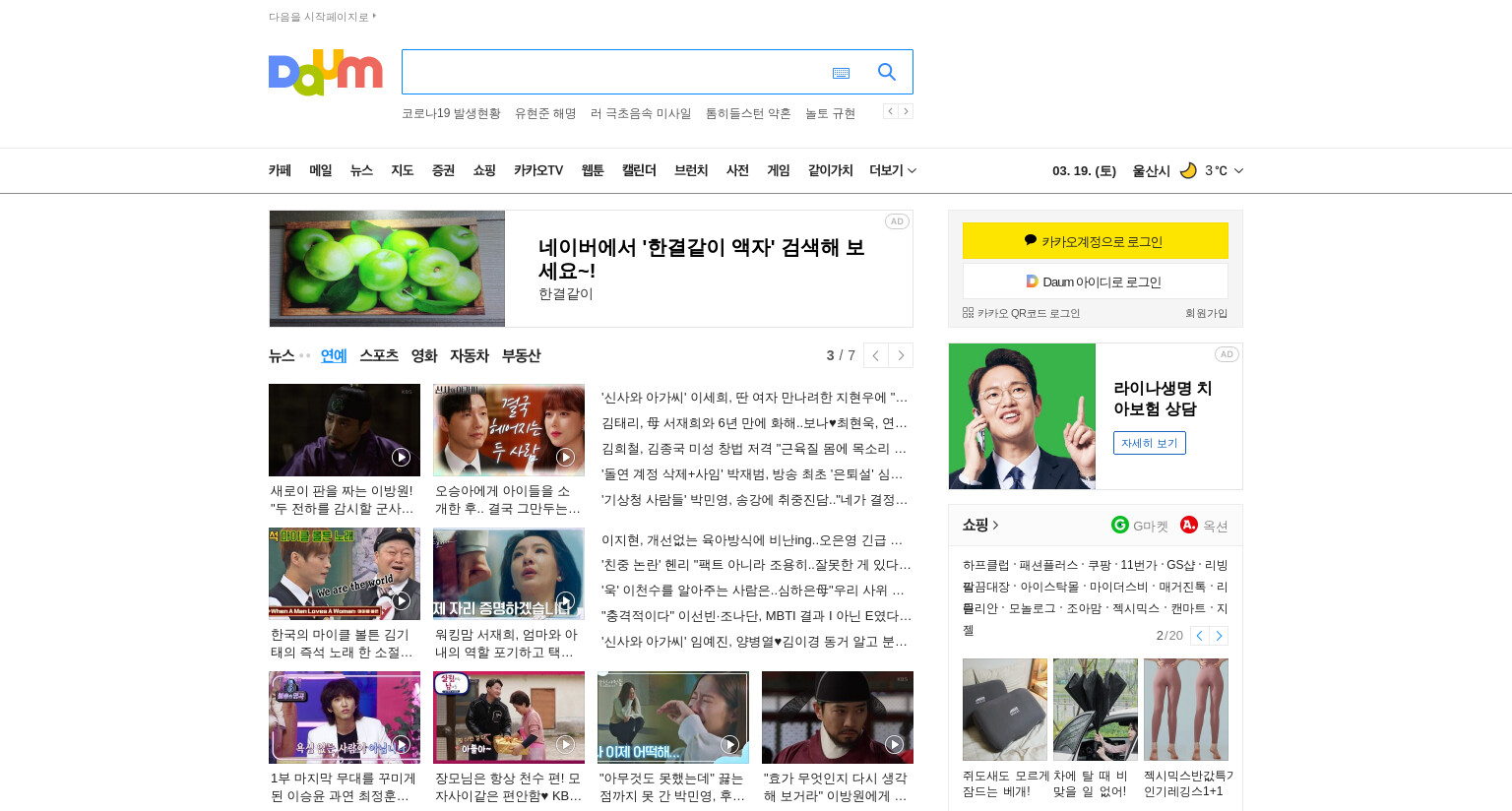Select the 연예 news tab
The width and height of the screenshot is (1512, 811).
point(334,355)
